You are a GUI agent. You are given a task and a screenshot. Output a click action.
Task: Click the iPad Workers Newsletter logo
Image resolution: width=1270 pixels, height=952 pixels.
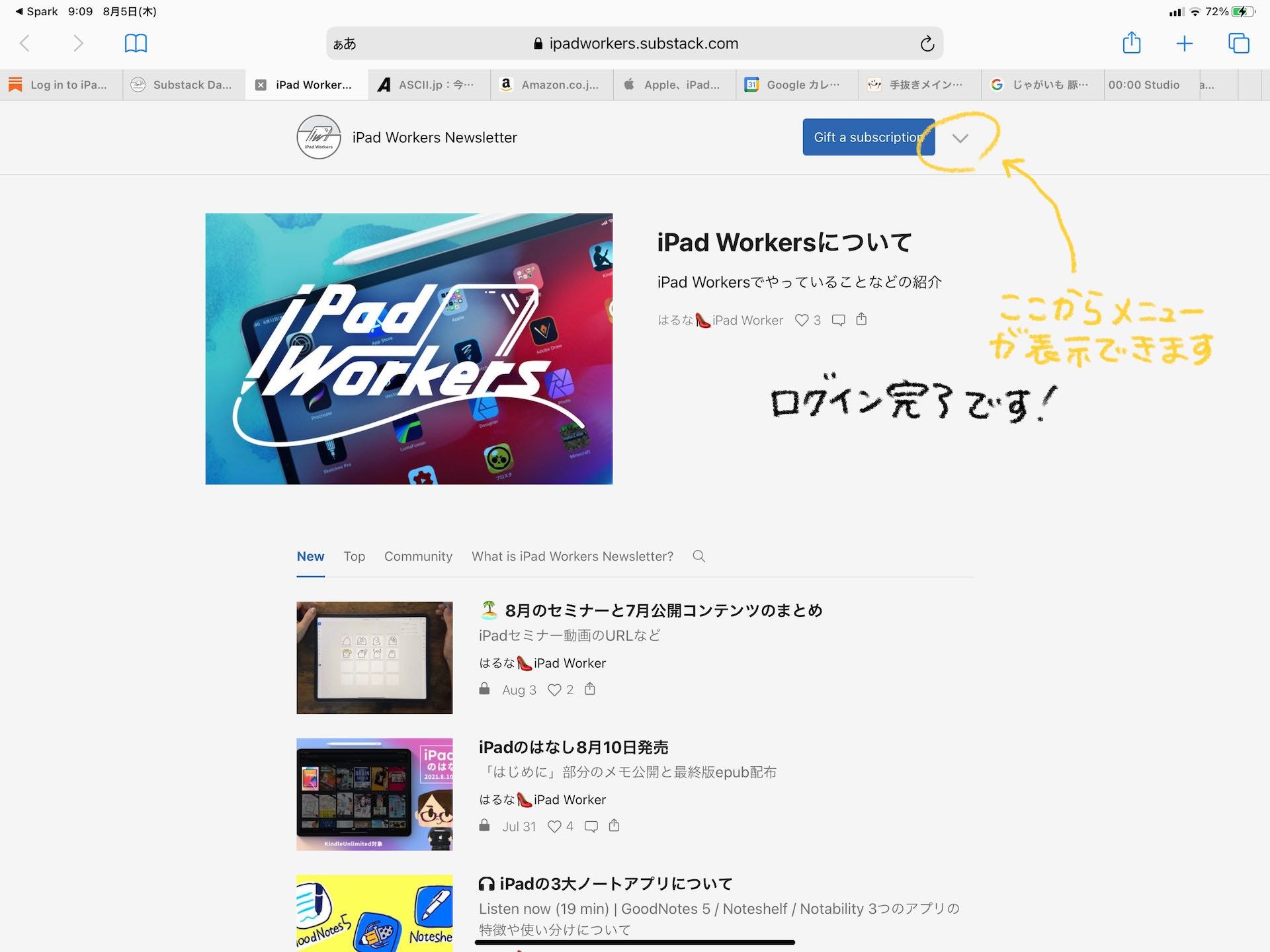coord(319,137)
